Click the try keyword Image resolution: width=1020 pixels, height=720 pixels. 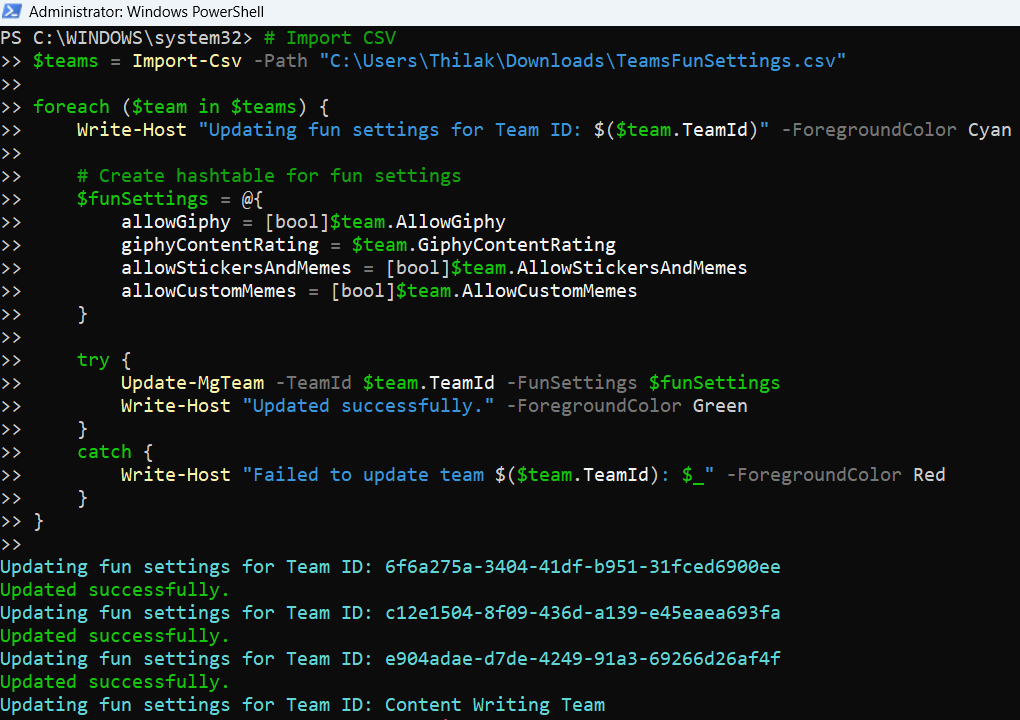pyautogui.click(x=92, y=359)
